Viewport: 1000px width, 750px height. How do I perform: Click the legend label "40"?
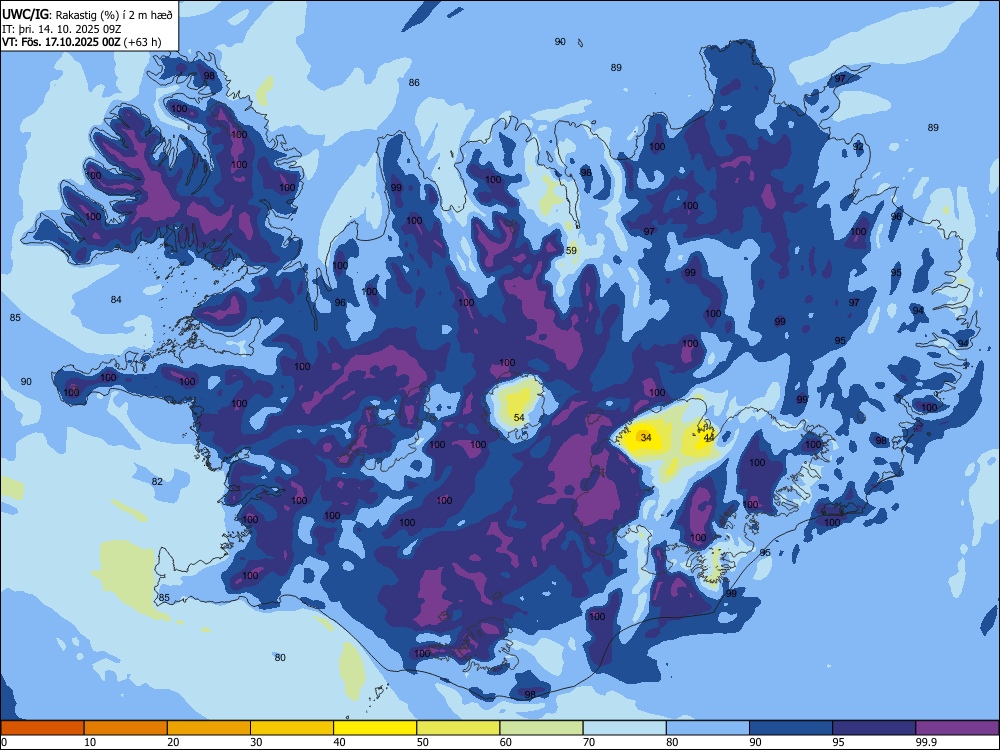(x=339, y=742)
